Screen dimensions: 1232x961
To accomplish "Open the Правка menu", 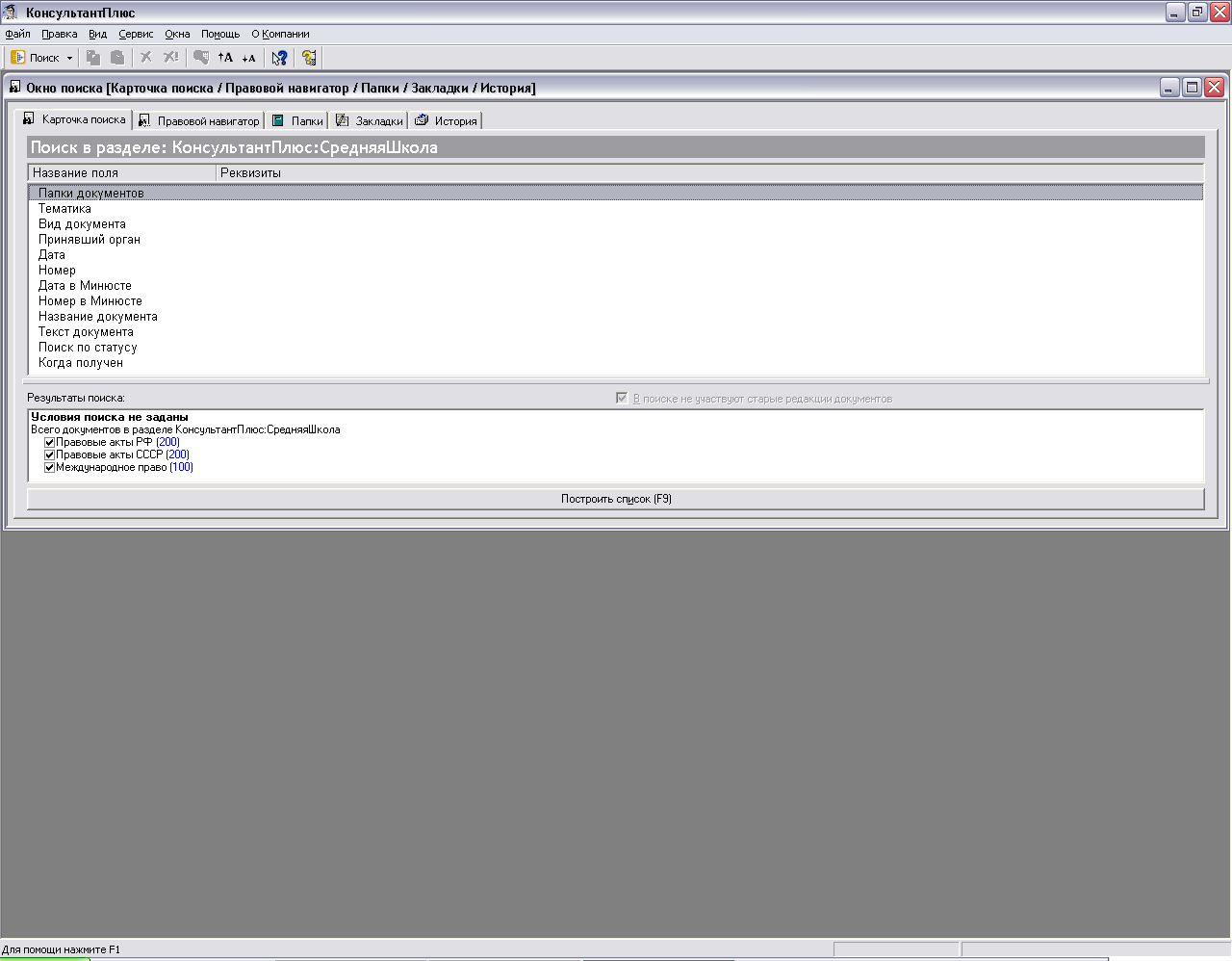I will pos(60,34).
